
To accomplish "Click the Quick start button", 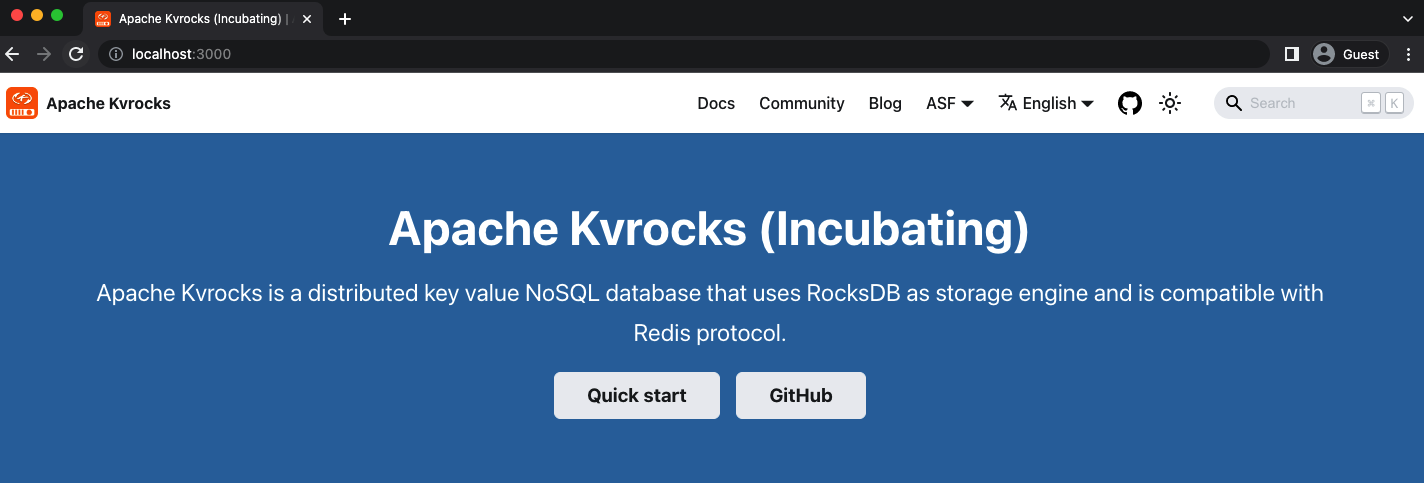I will tap(637, 395).
